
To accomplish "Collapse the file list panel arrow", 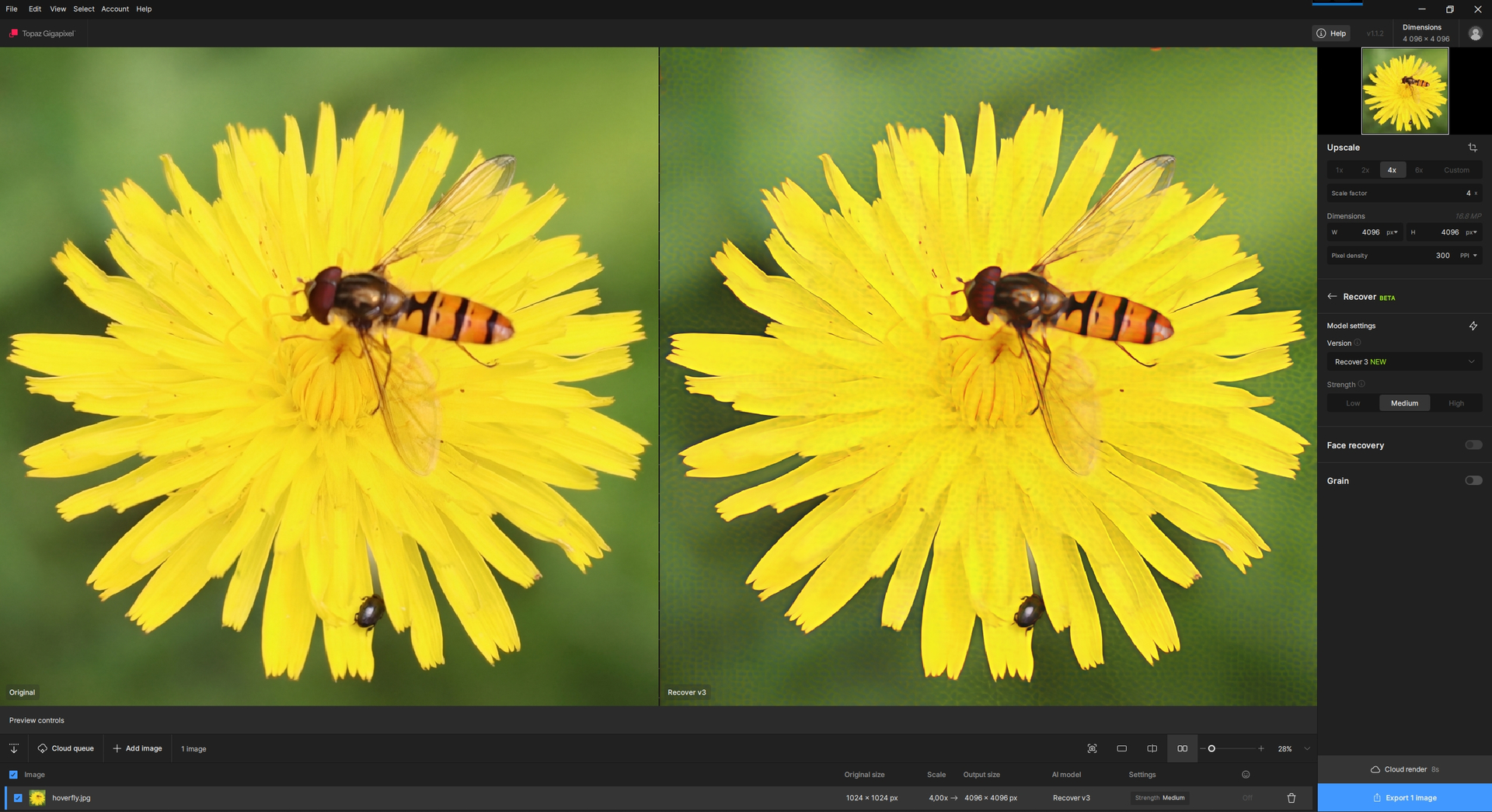I will 14,748.
